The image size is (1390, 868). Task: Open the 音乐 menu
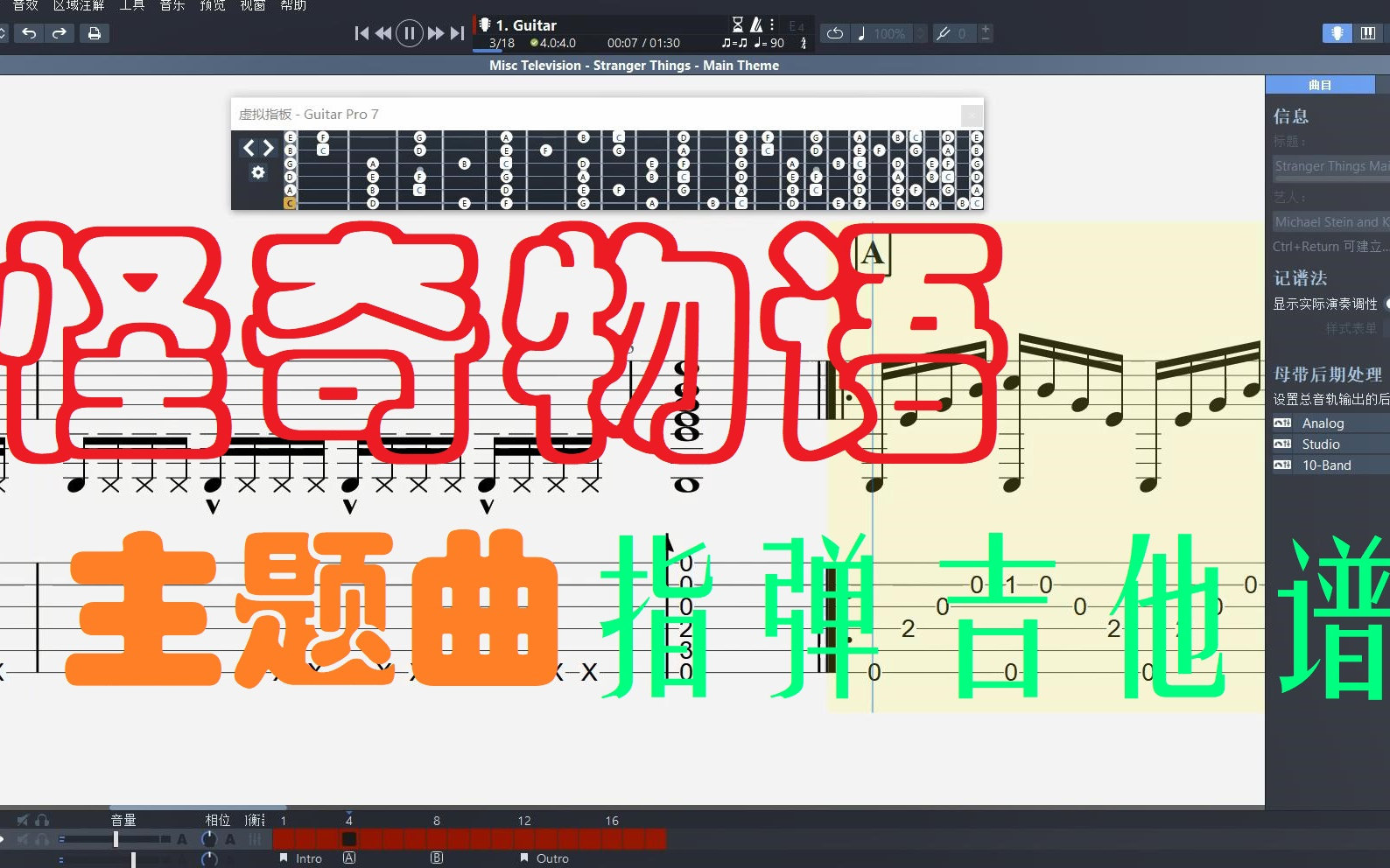(172, 5)
